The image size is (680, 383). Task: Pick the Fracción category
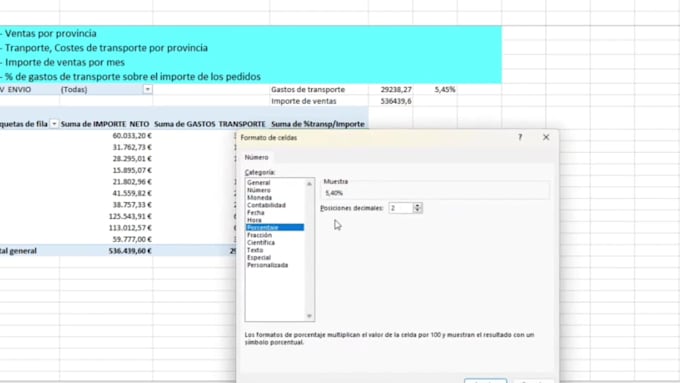point(259,235)
